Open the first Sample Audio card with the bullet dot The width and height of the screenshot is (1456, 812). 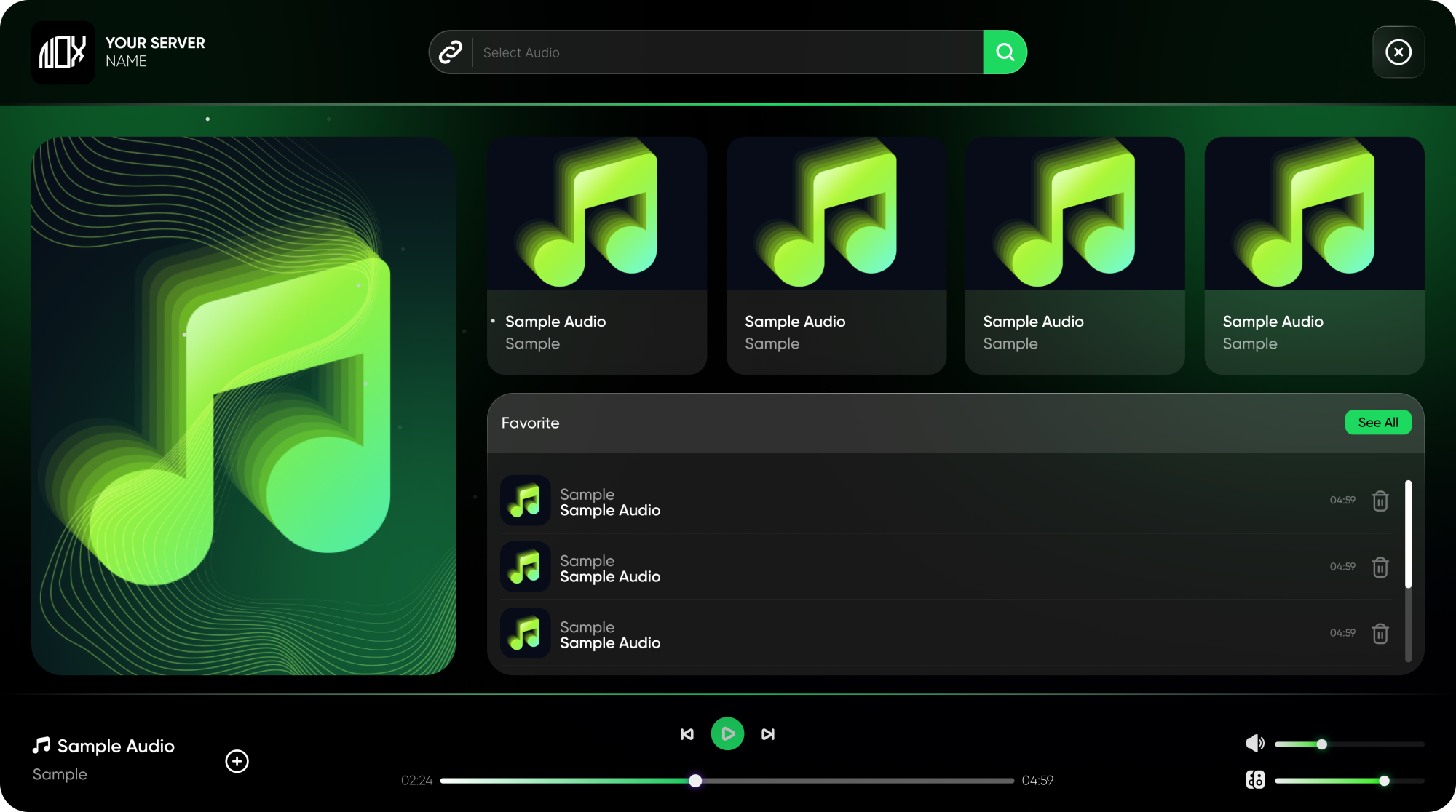click(x=597, y=255)
